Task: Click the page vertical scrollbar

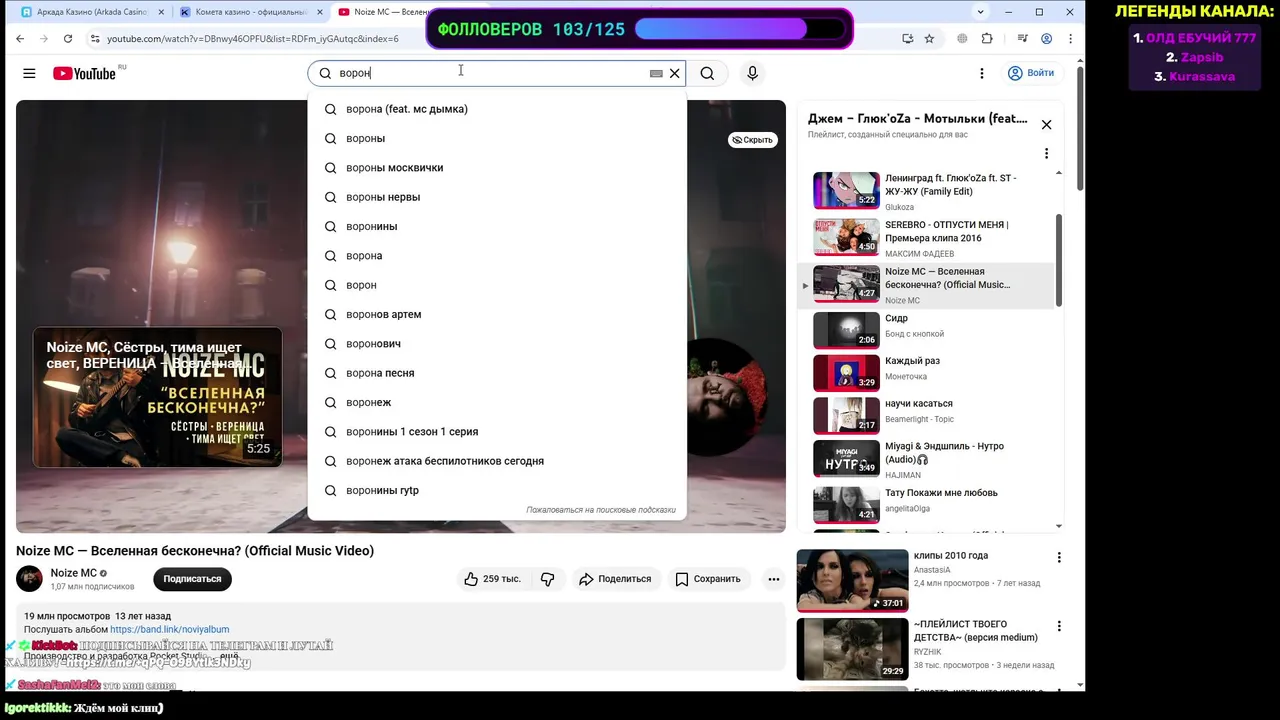Action: pos(1080,130)
